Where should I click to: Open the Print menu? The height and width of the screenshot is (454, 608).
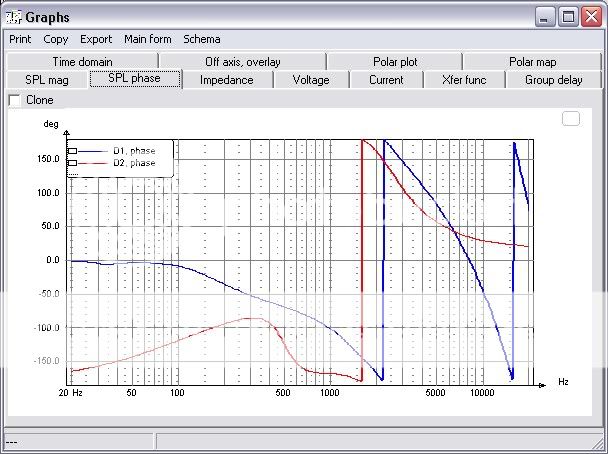[x=20, y=40]
